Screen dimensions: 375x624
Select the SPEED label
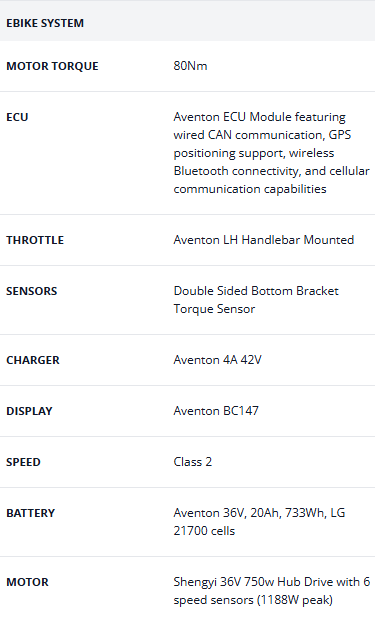[23, 462]
